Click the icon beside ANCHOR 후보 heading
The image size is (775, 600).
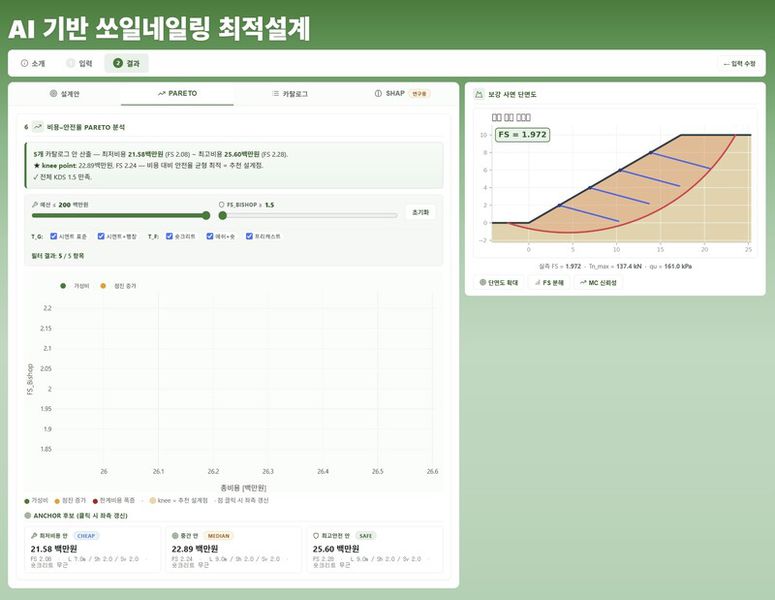pyautogui.click(x=28, y=515)
